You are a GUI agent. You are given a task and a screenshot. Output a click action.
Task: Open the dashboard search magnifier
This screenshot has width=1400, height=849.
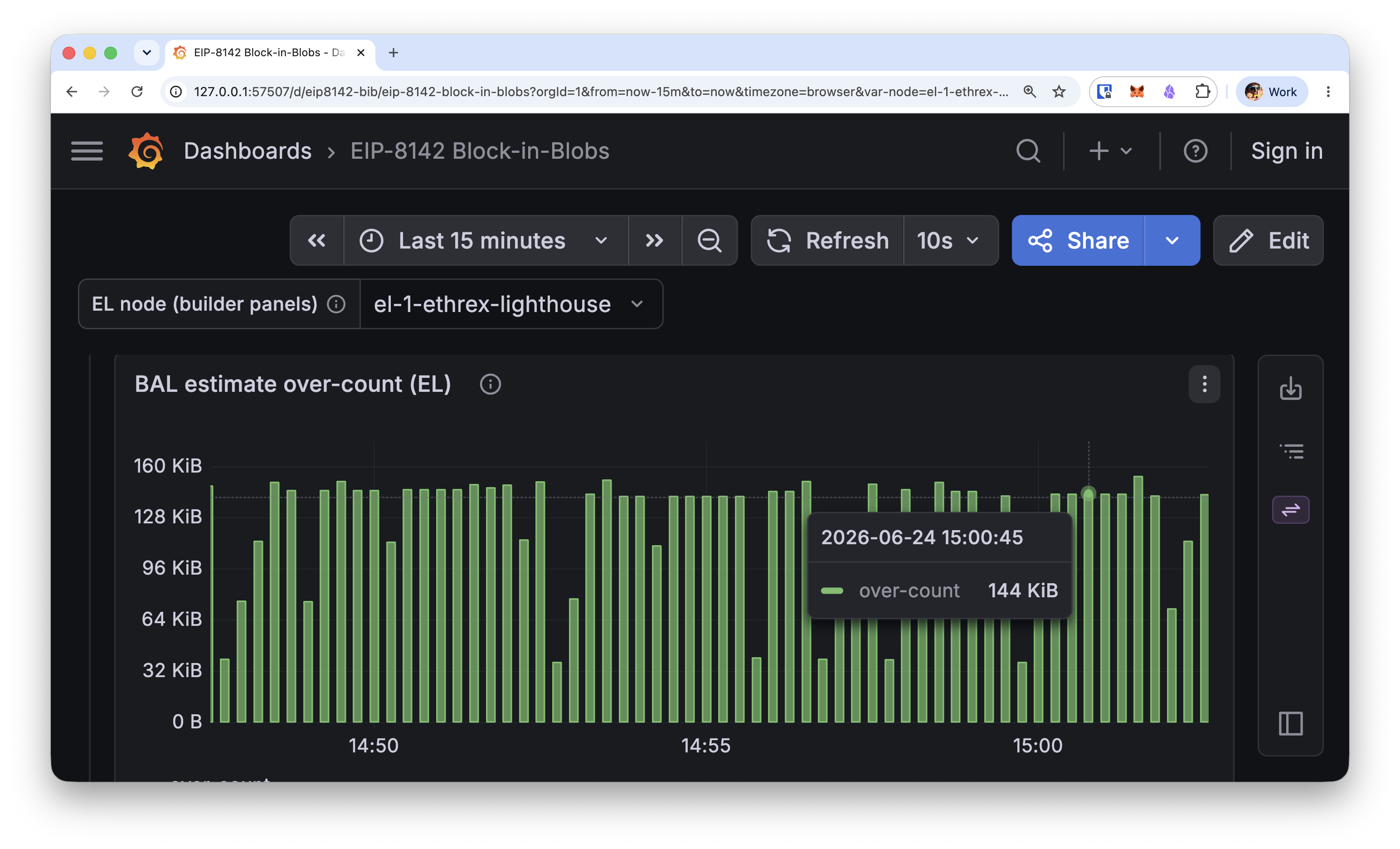point(1027,151)
